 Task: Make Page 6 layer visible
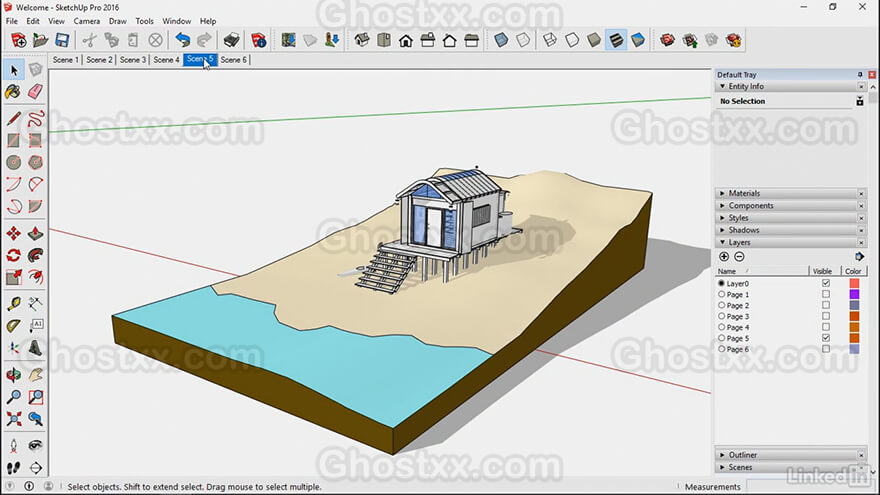[x=826, y=349]
